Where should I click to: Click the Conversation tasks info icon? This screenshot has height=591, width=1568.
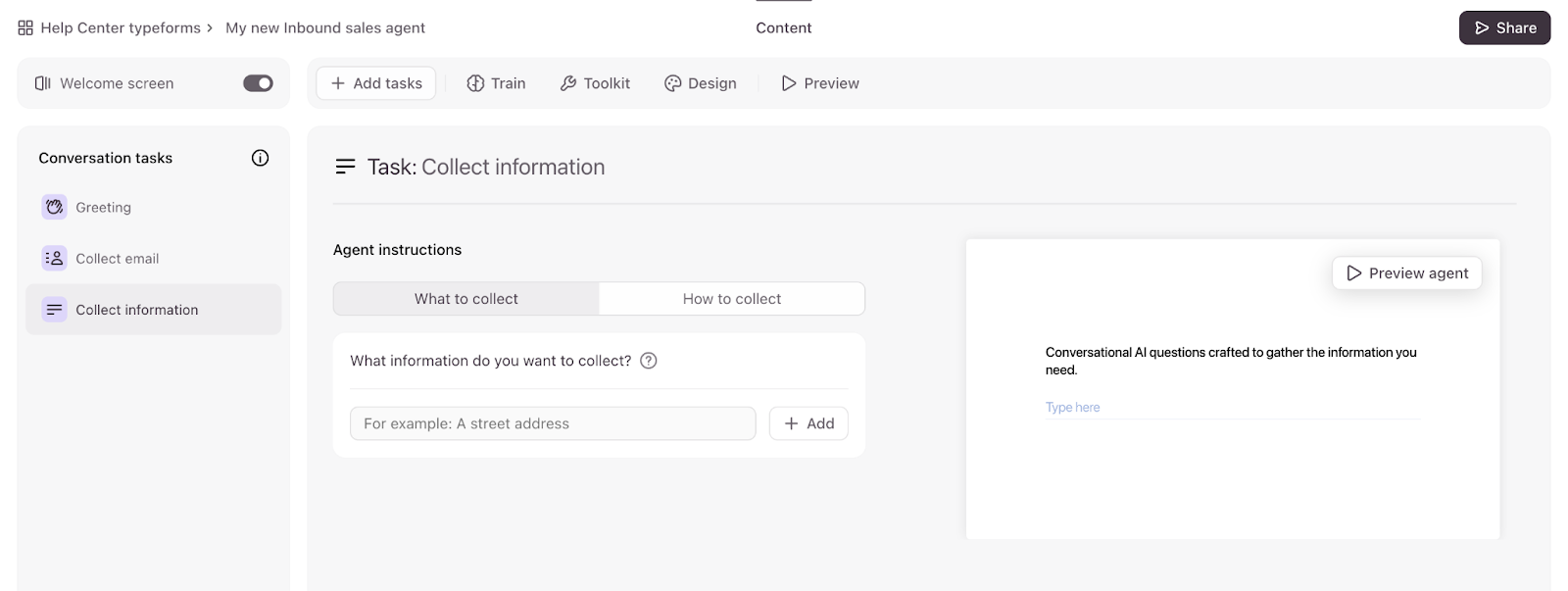(x=260, y=158)
